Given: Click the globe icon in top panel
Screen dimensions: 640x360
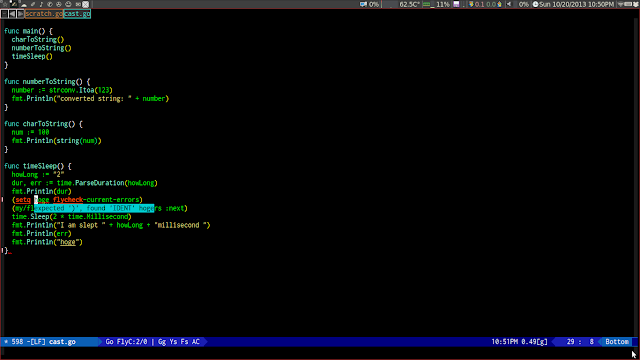Looking at the screenshot, I should [x=50, y=4].
